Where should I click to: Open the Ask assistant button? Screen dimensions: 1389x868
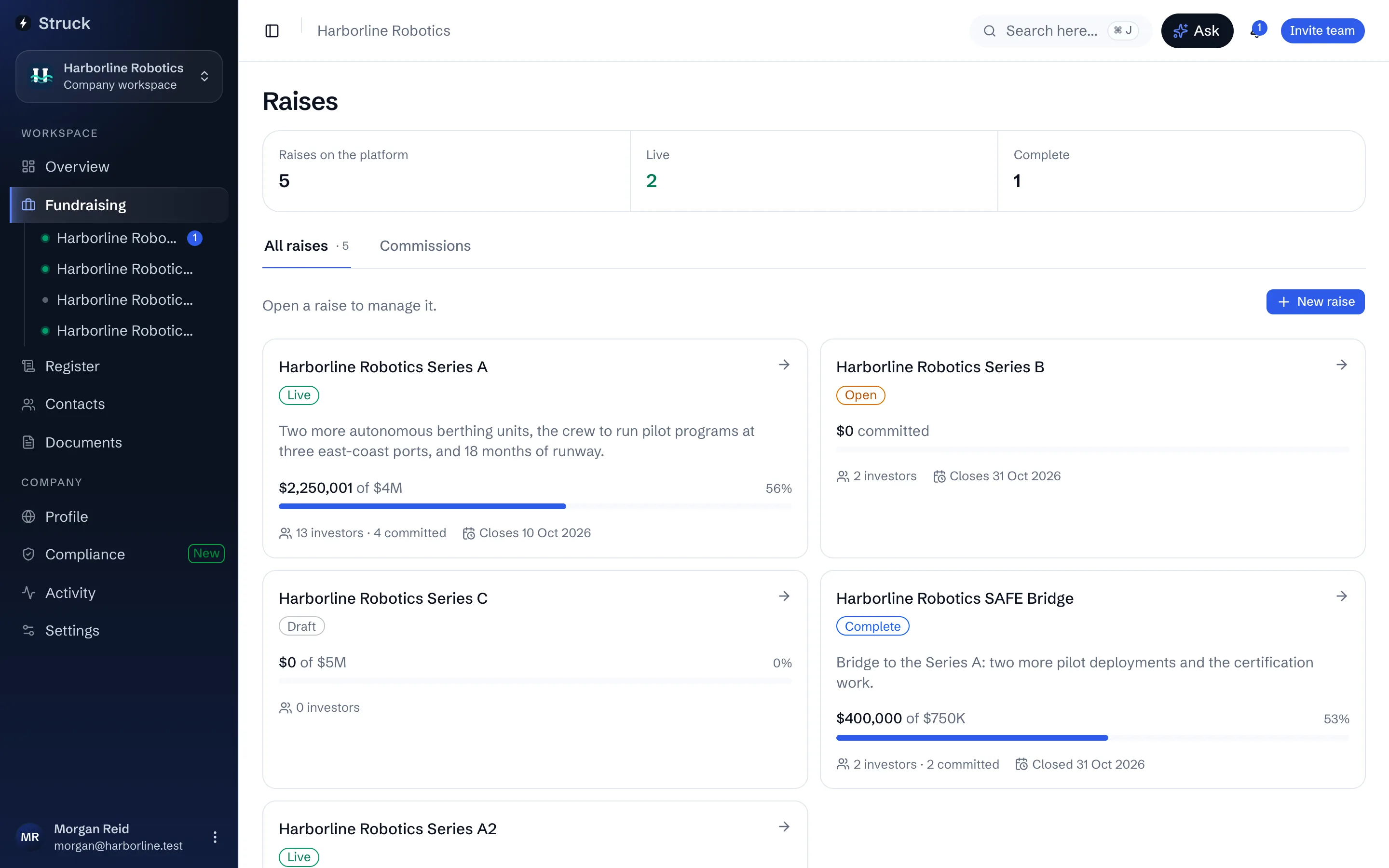tap(1197, 31)
